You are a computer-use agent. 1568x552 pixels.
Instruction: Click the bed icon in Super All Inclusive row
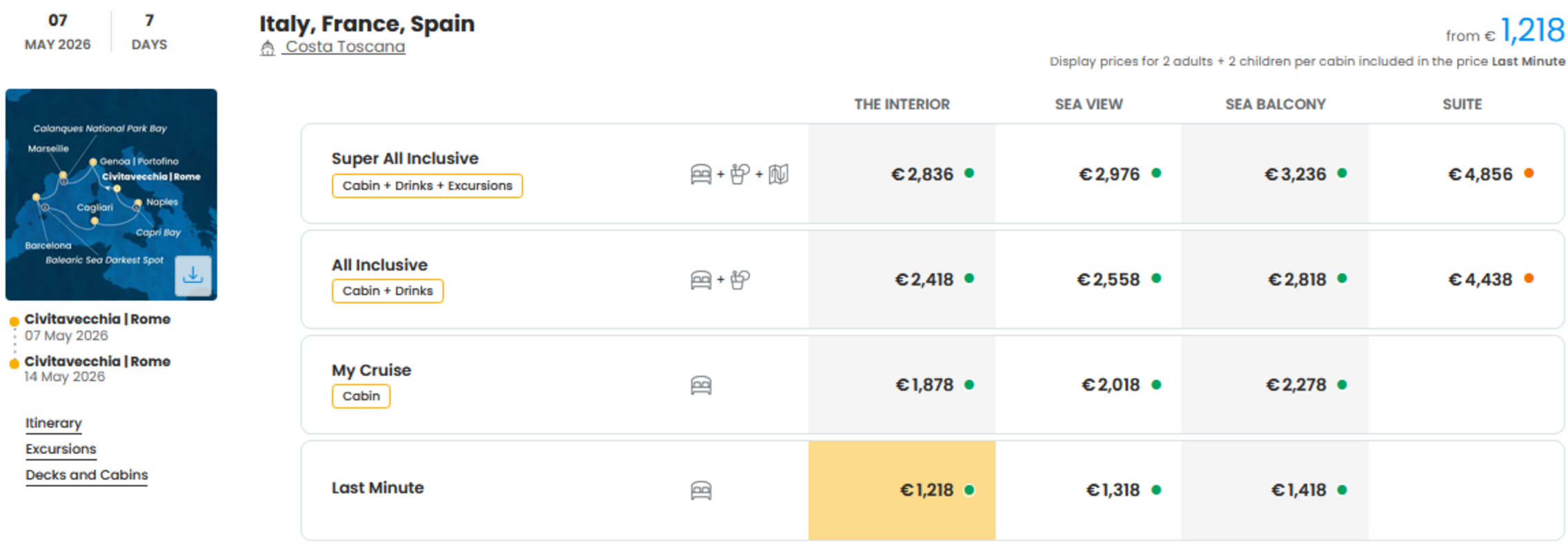coord(701,174)
